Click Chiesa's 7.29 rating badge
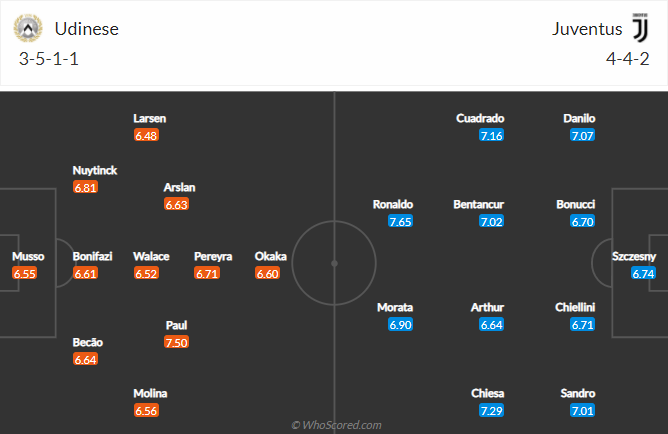Image resolution: width=668 pixels, height=434 pixels. [x=490, y=411]
